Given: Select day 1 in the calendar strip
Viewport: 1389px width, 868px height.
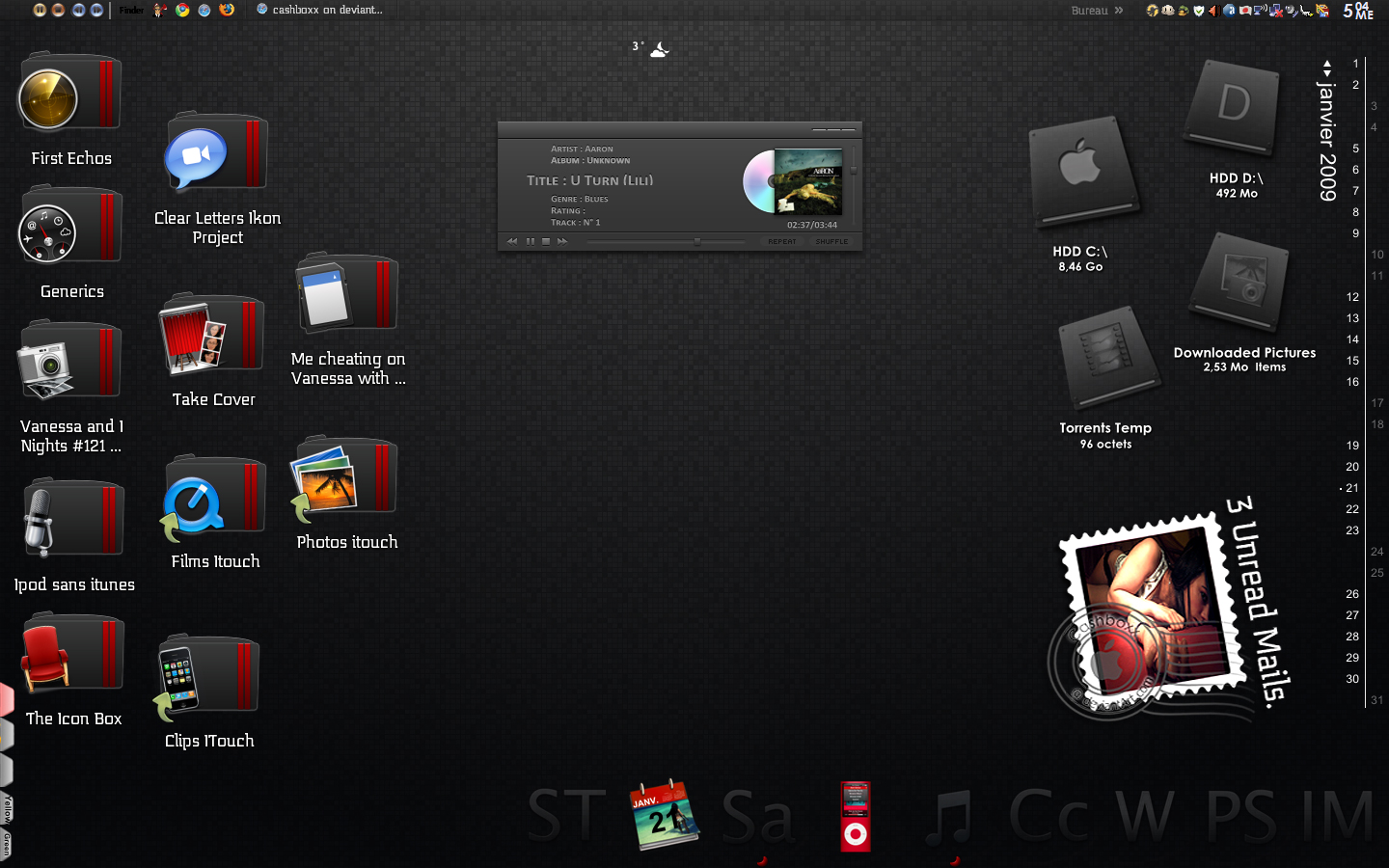Looking at the screenshot, I should coord(1355,64).
